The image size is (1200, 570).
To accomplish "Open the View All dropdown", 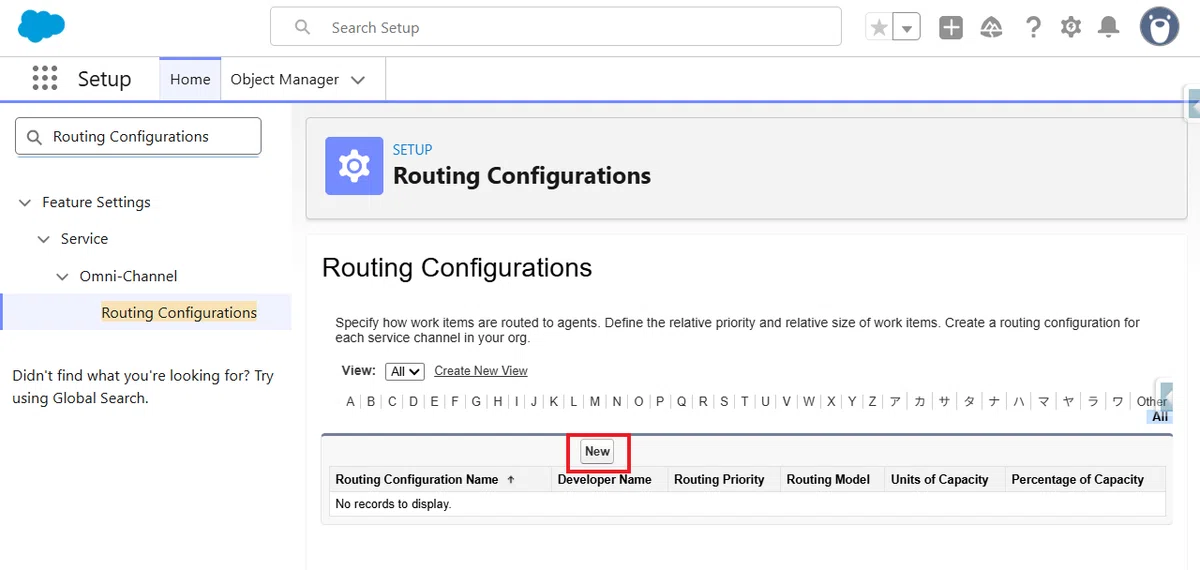I will click(x=405, y=371).
